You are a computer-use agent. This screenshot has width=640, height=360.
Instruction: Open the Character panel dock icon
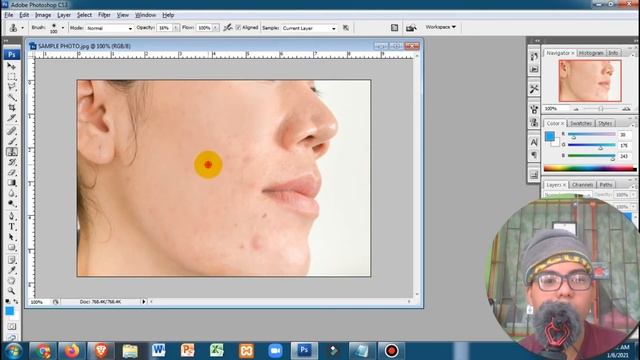[x=534, y=142]
